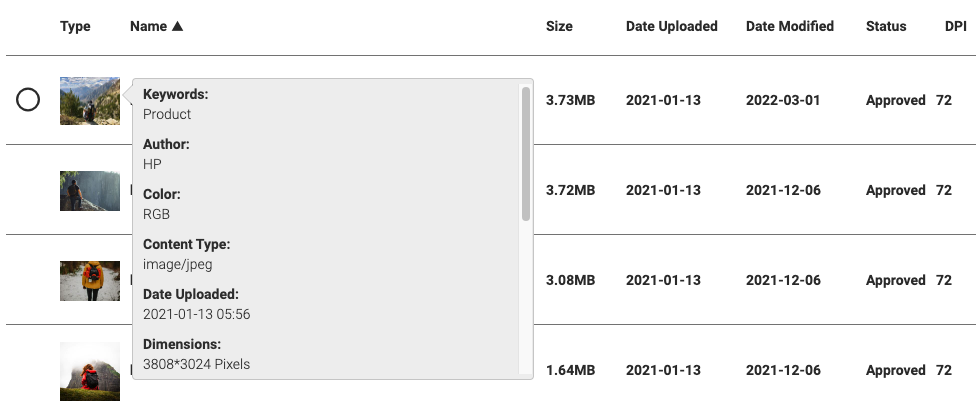Click the upload date of the 3.72MB file
The width and height of the screenshot is (976, 412).
coord(663,190)
